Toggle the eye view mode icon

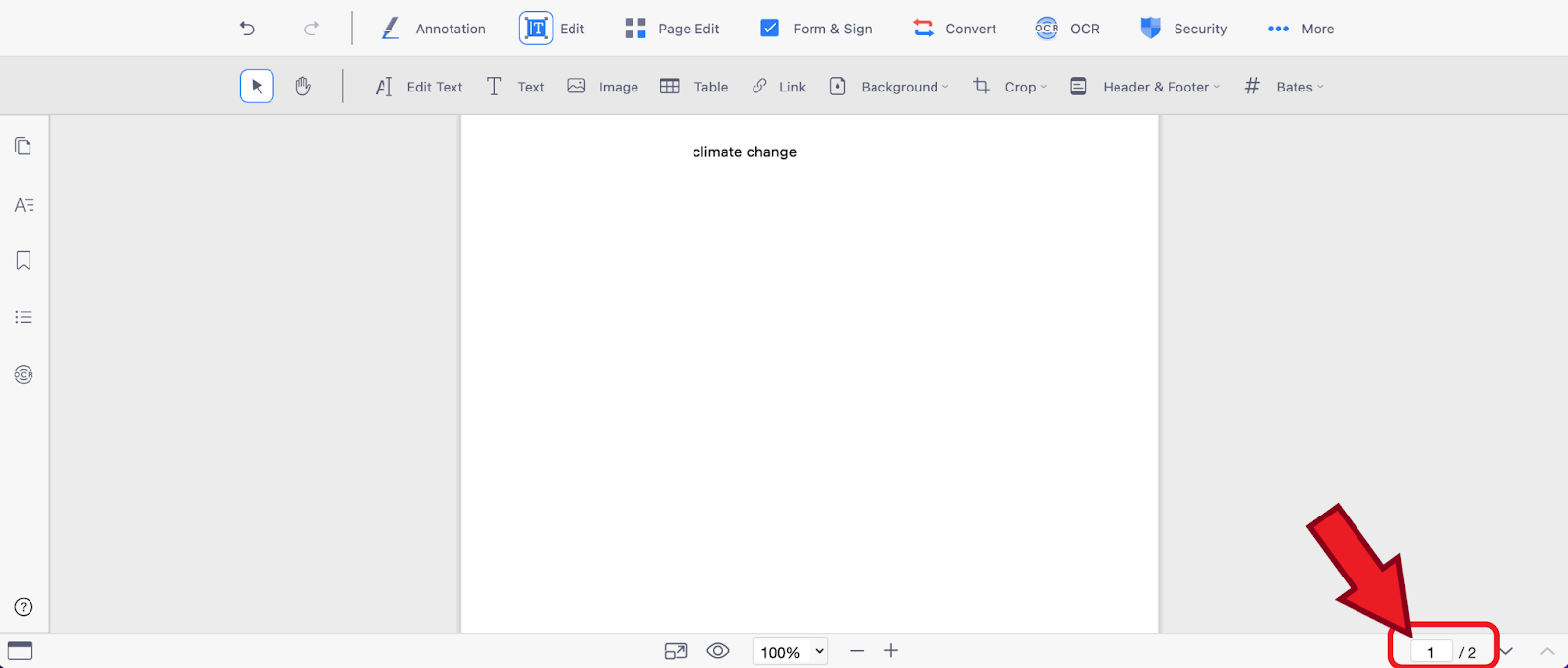click(718, 651)
